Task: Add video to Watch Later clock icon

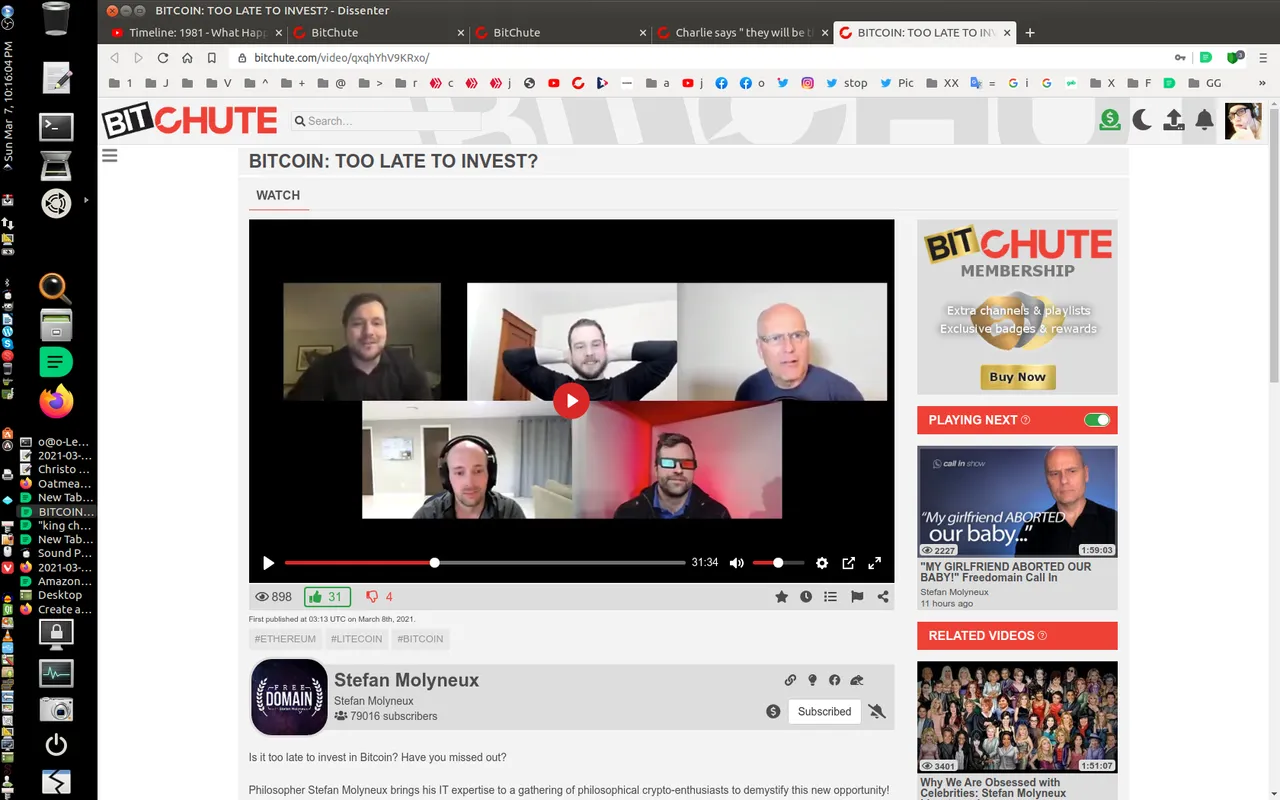Action: click(x=806, y=597)
